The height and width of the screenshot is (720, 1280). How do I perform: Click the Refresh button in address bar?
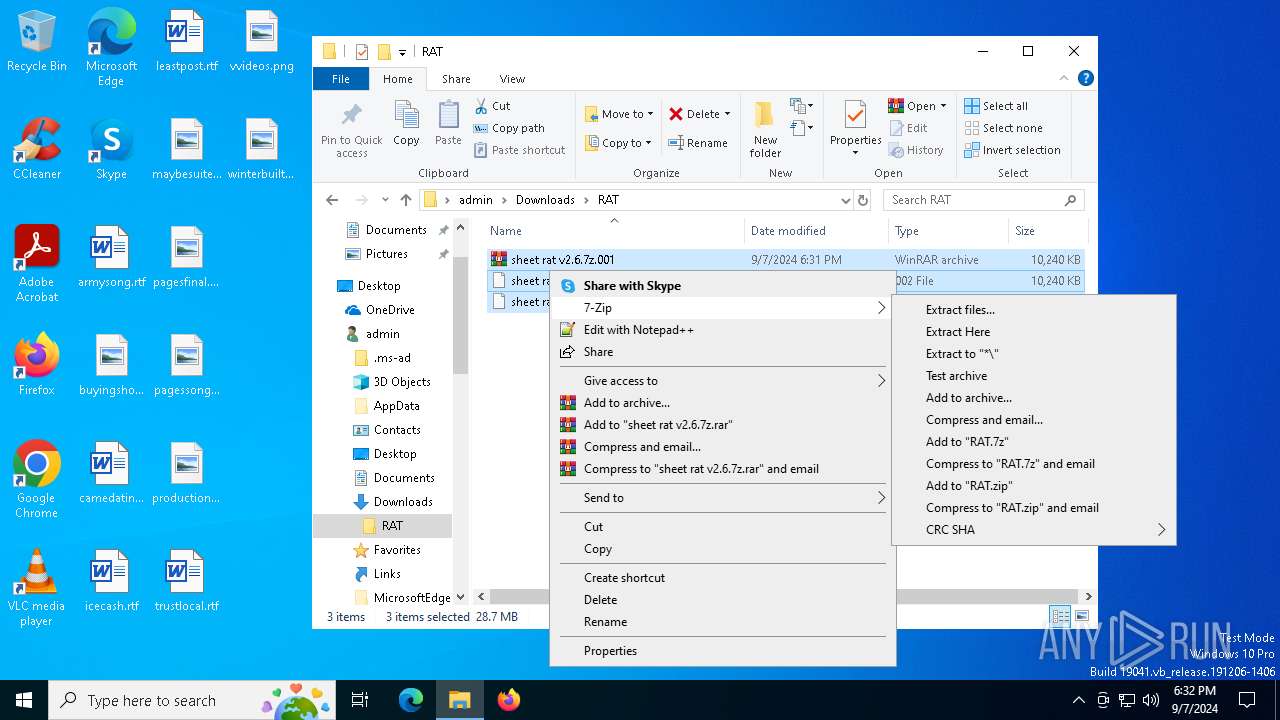(x=863, y=200)
